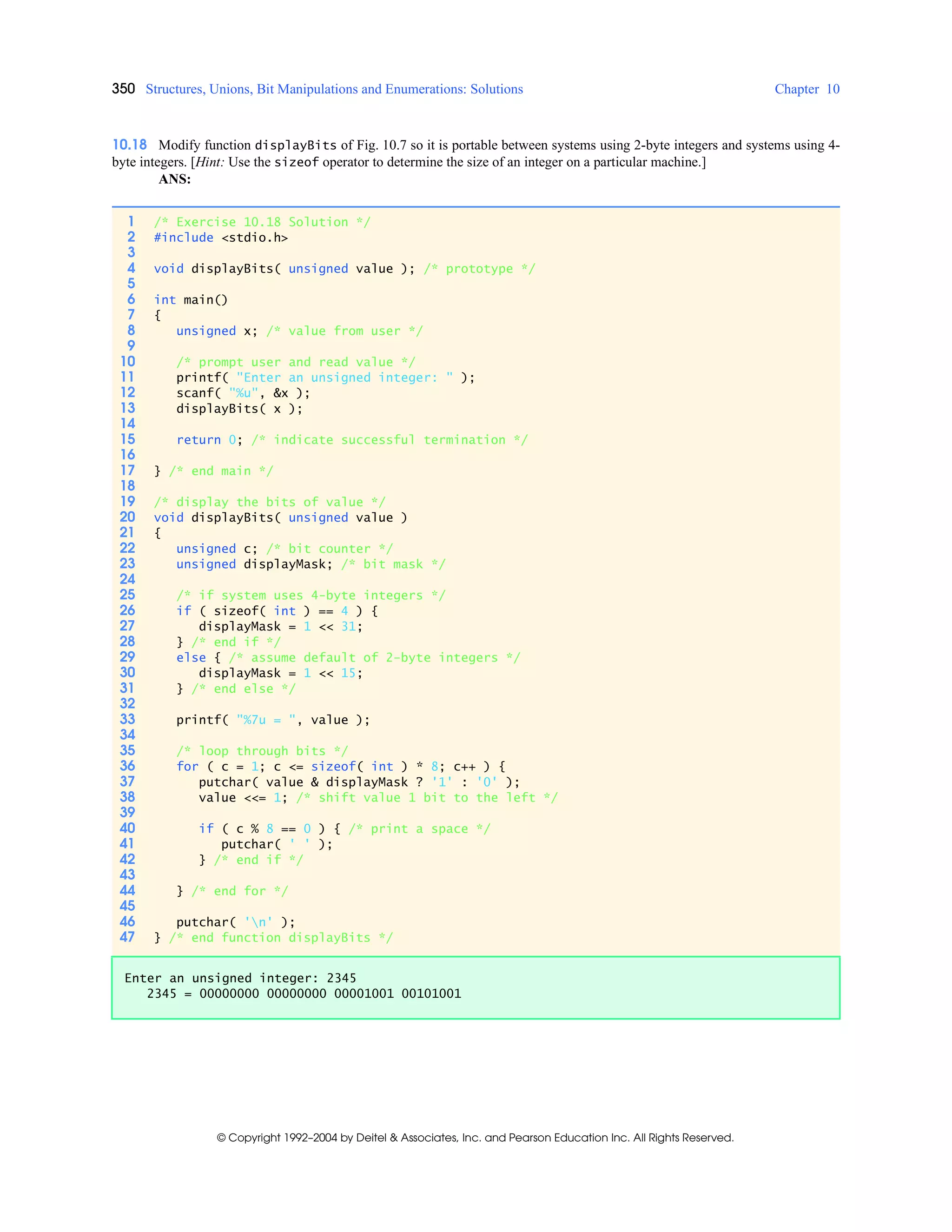This screenshot has width=952, height=1232.
Task: Click the '/* end function displayBits */' comment
Action: 281,938
